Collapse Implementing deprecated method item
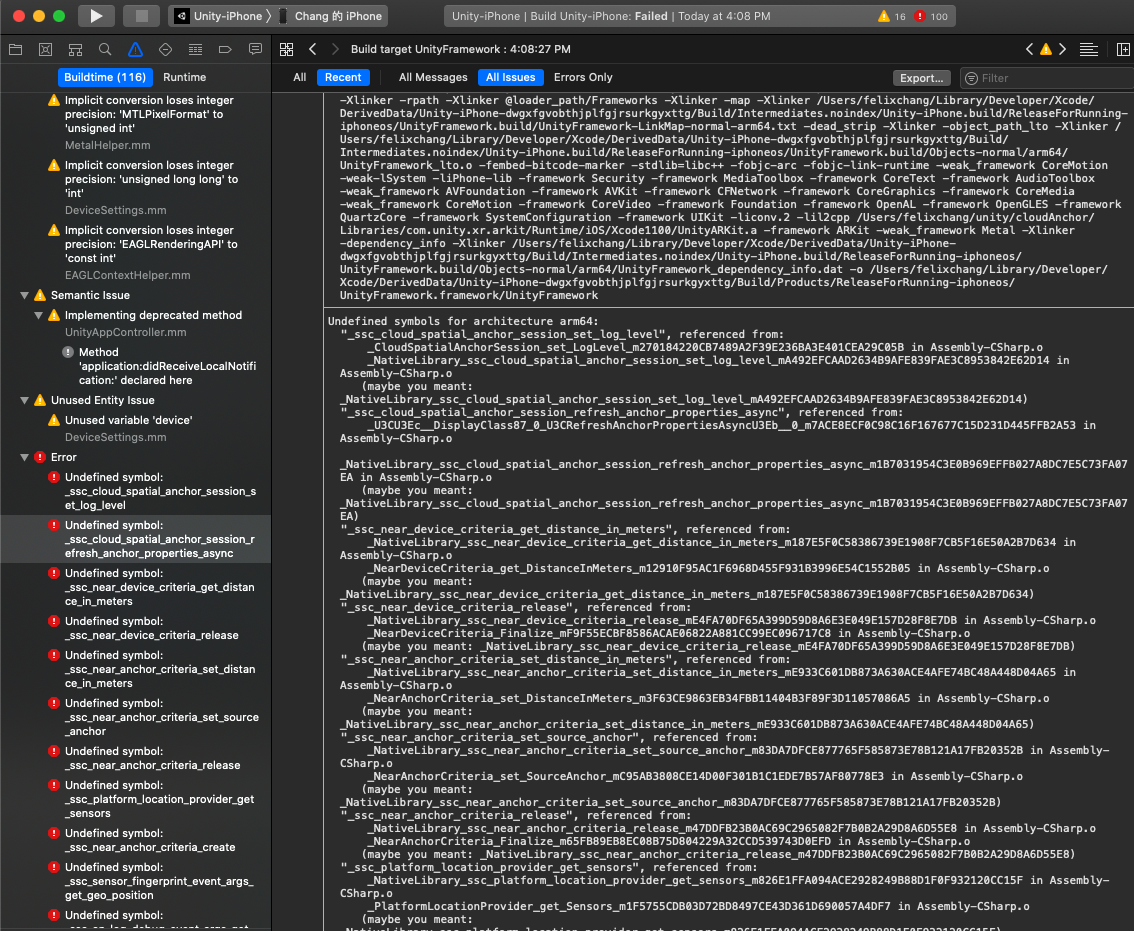This screenshot has width=1134, height=931. [38, 315]
